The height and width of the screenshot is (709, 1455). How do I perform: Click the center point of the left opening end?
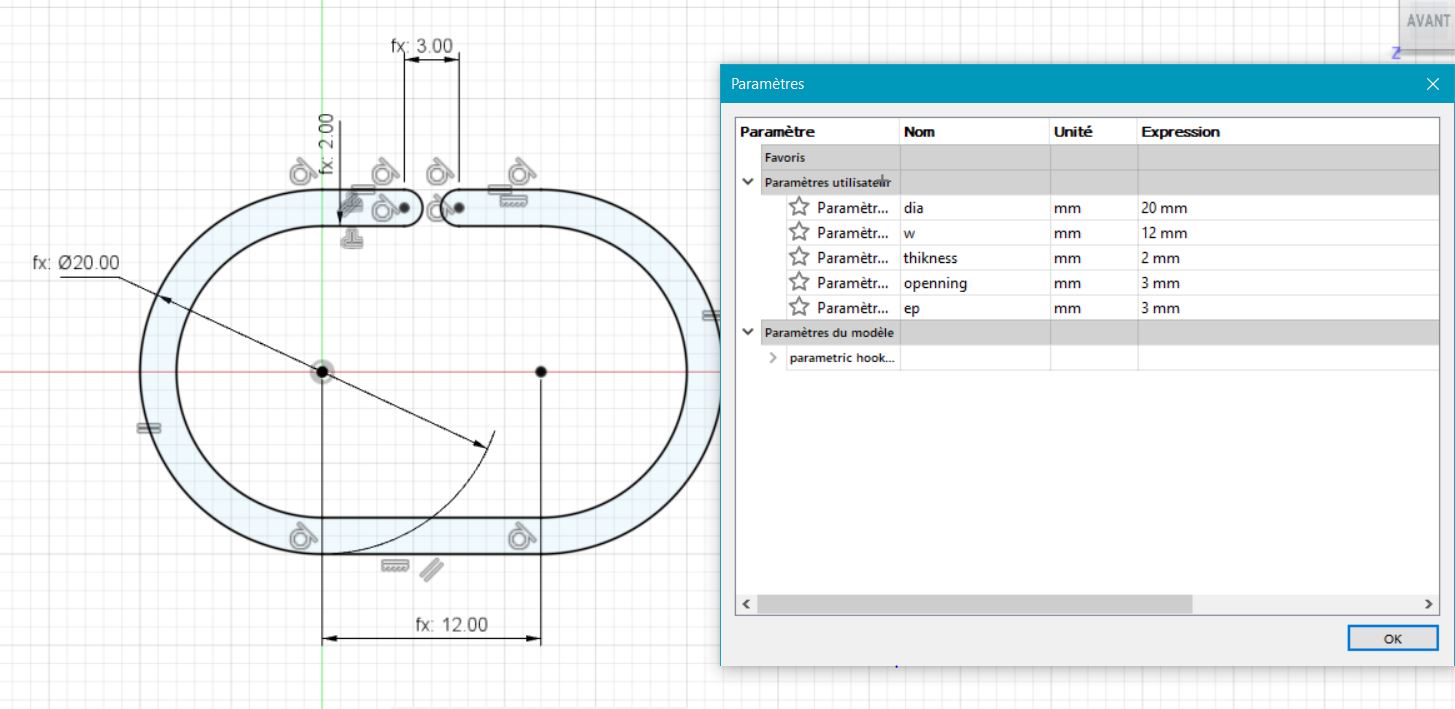click(x=405, y=208)
